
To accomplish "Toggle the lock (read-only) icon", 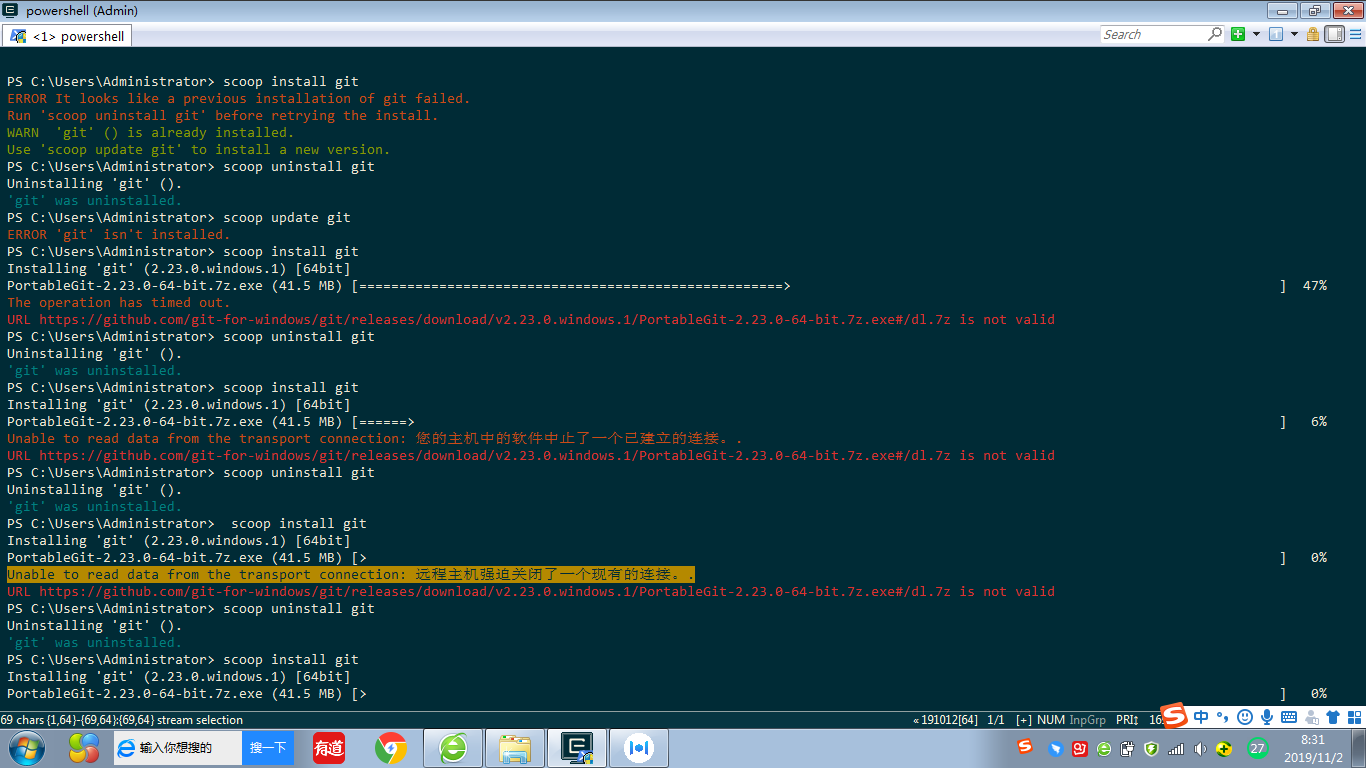I will pos(1313,34).
